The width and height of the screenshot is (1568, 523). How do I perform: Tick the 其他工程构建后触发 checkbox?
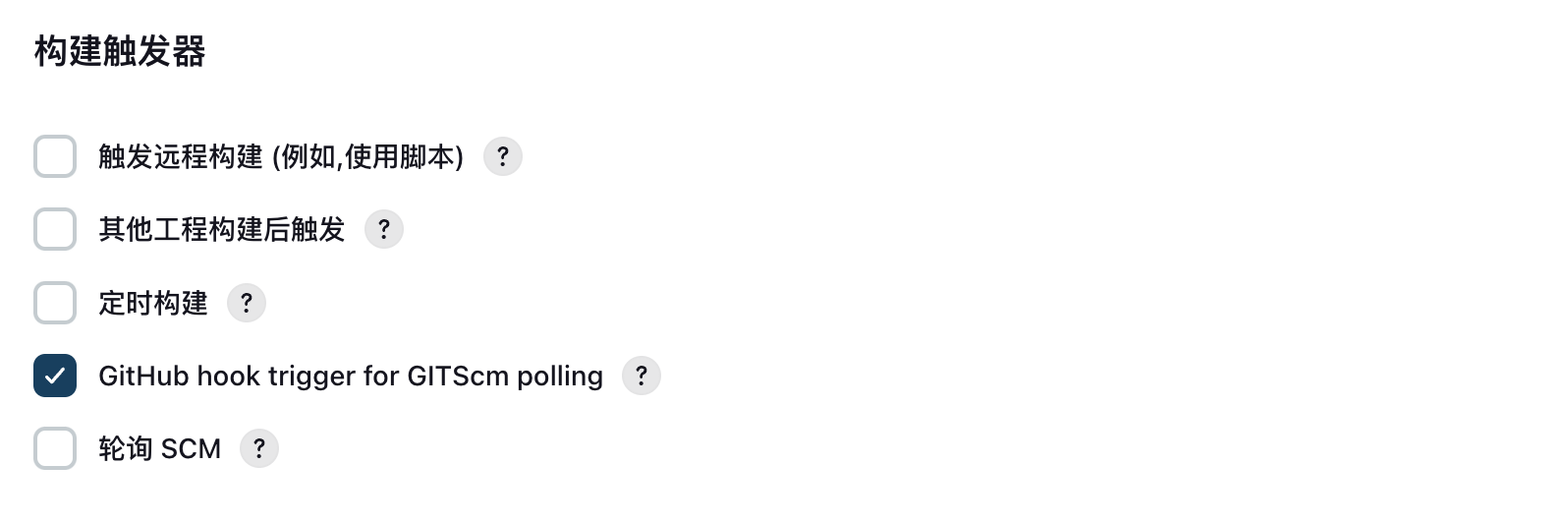coord(55,229)
